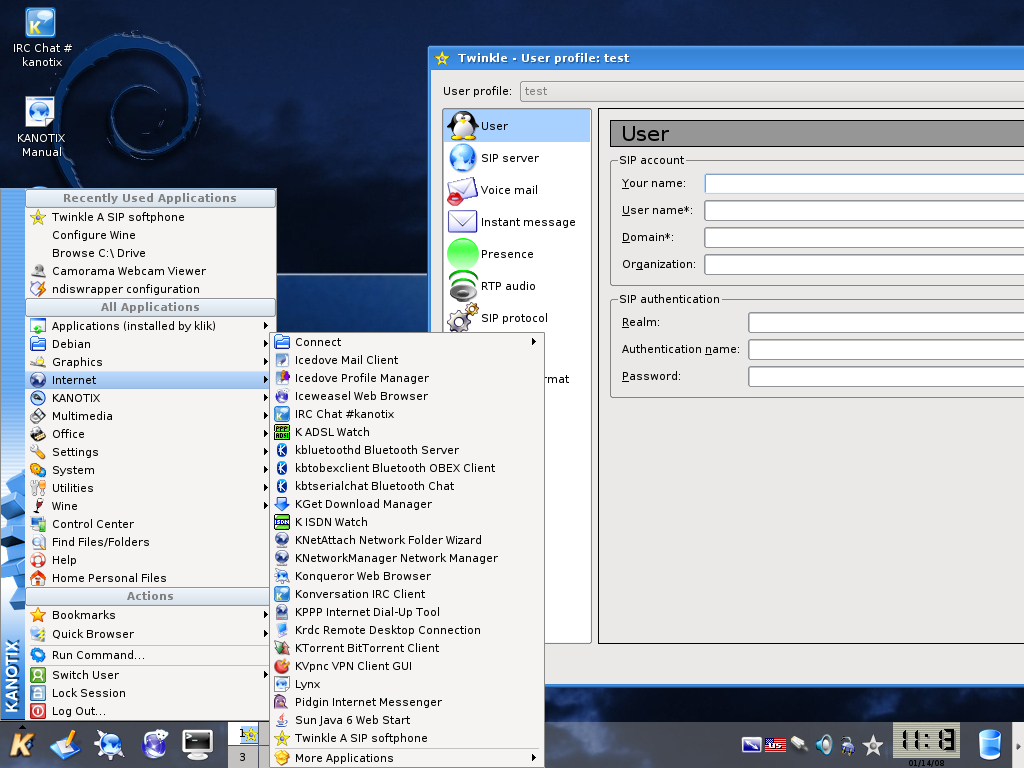The width and height of the screenshot is (1024, 768).
Task: Expand the Graphics submenu
Action: click(x=150, y=362)
